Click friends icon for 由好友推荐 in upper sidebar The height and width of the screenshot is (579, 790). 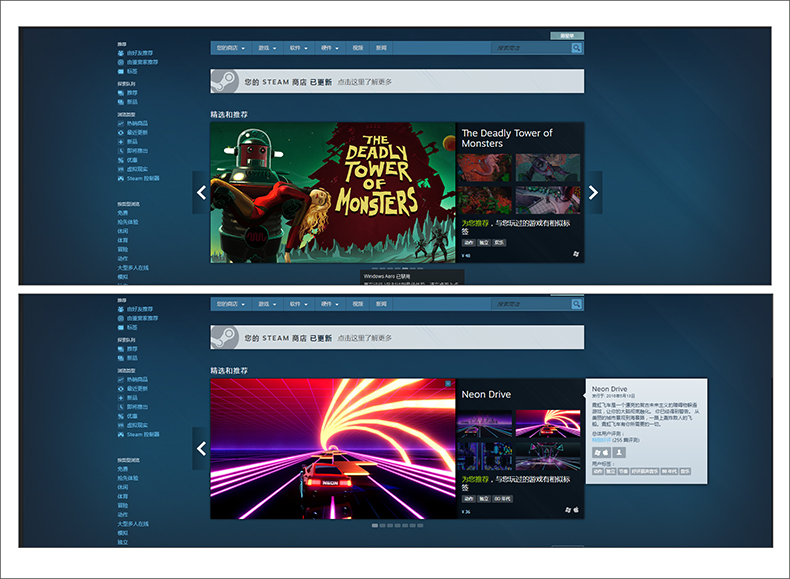121,53
